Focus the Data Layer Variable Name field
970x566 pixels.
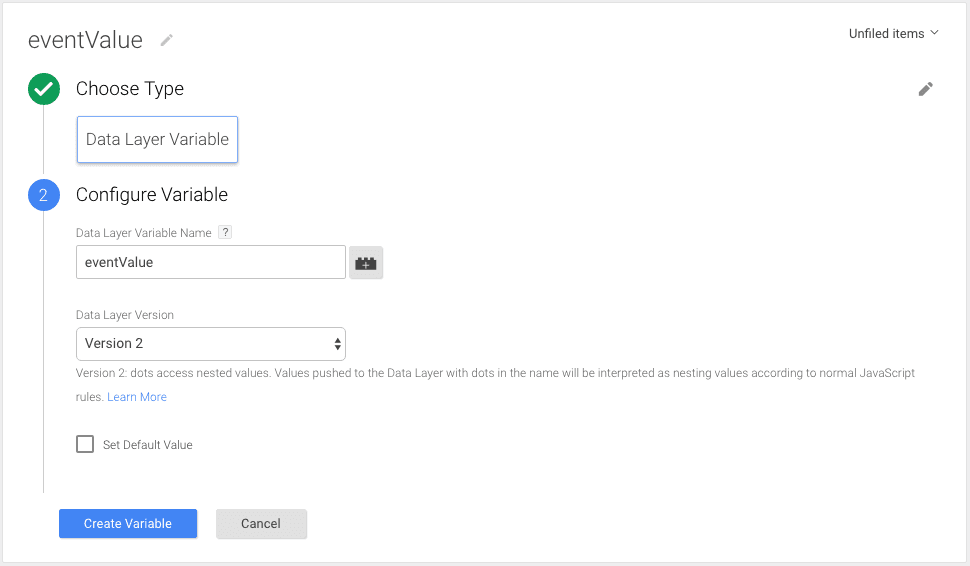pos(210,263)
